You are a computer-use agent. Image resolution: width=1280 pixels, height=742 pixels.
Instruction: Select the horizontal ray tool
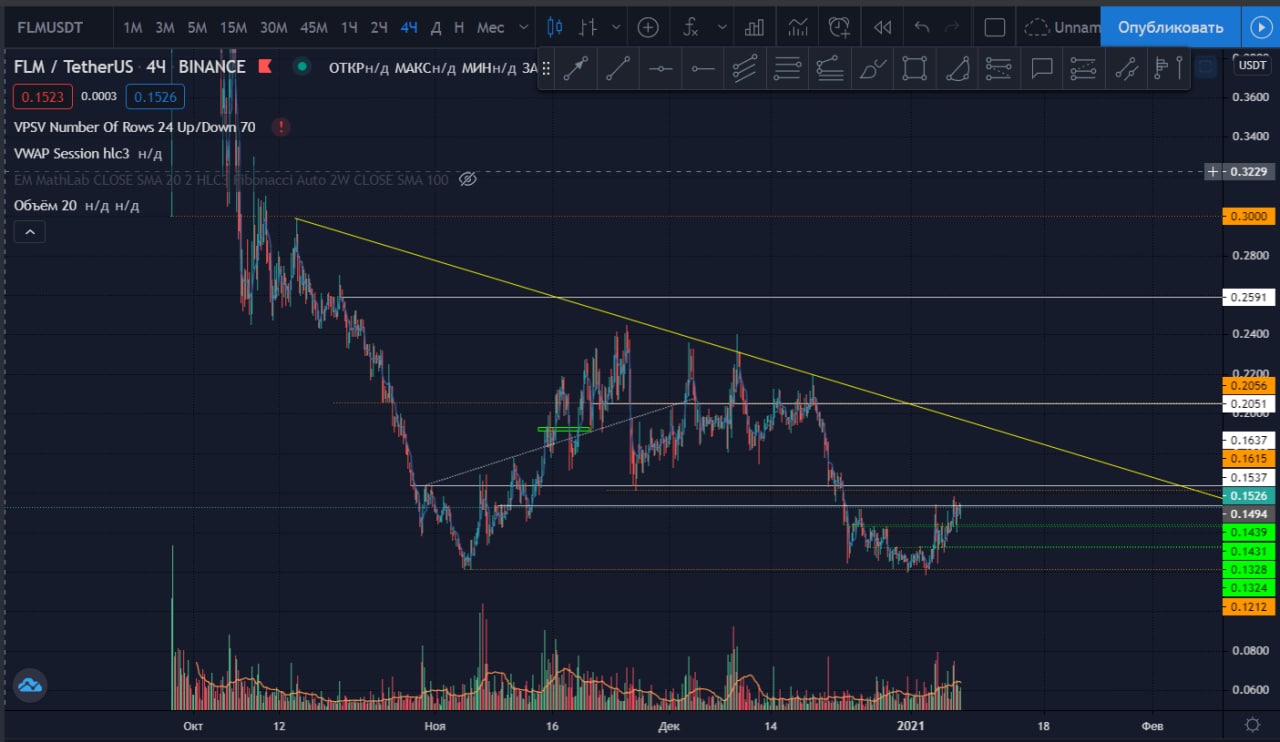pyautogui.click(x=703, y=68)
